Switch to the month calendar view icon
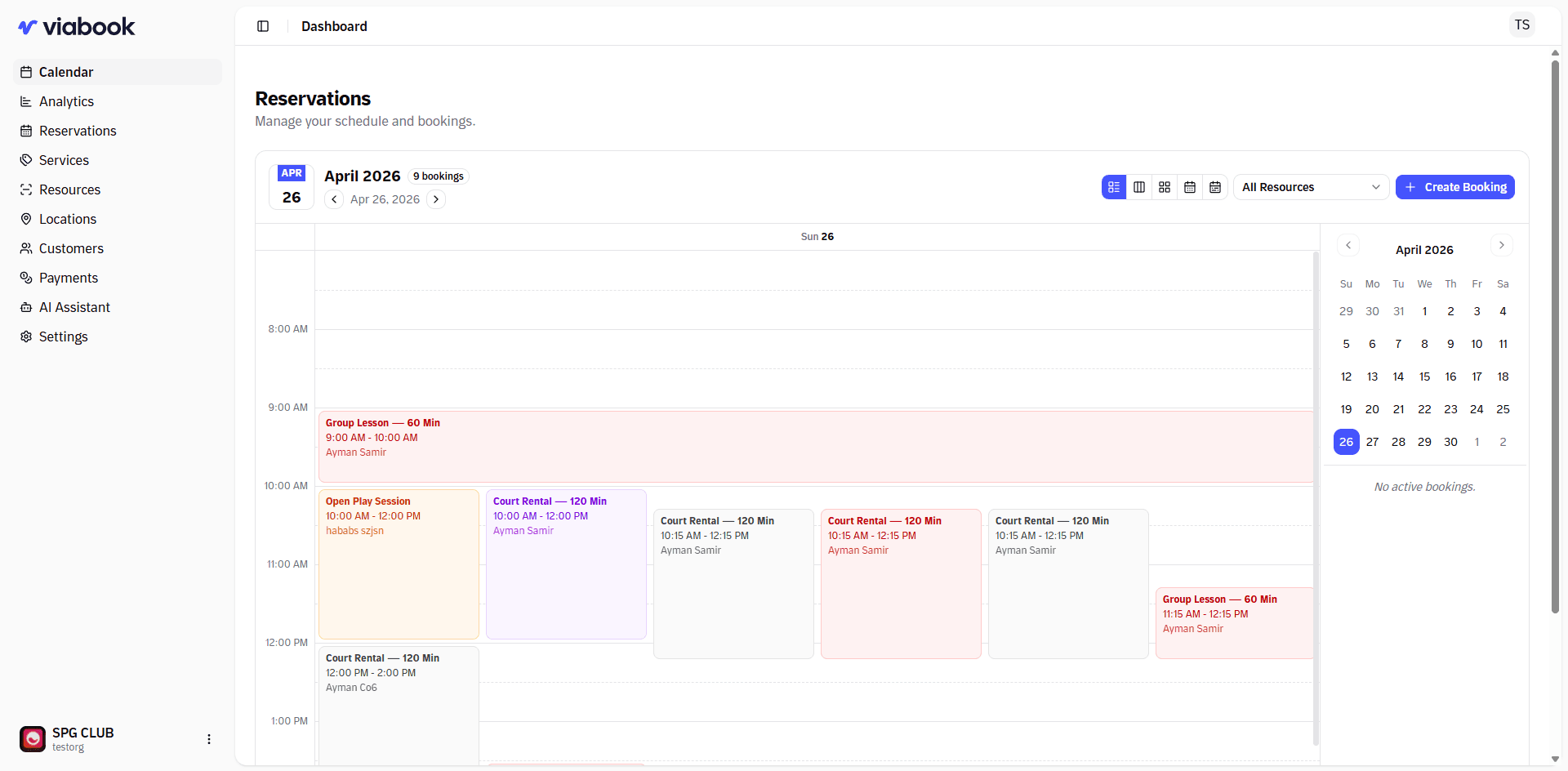 pyautogui.click(x=1190, y=187)
